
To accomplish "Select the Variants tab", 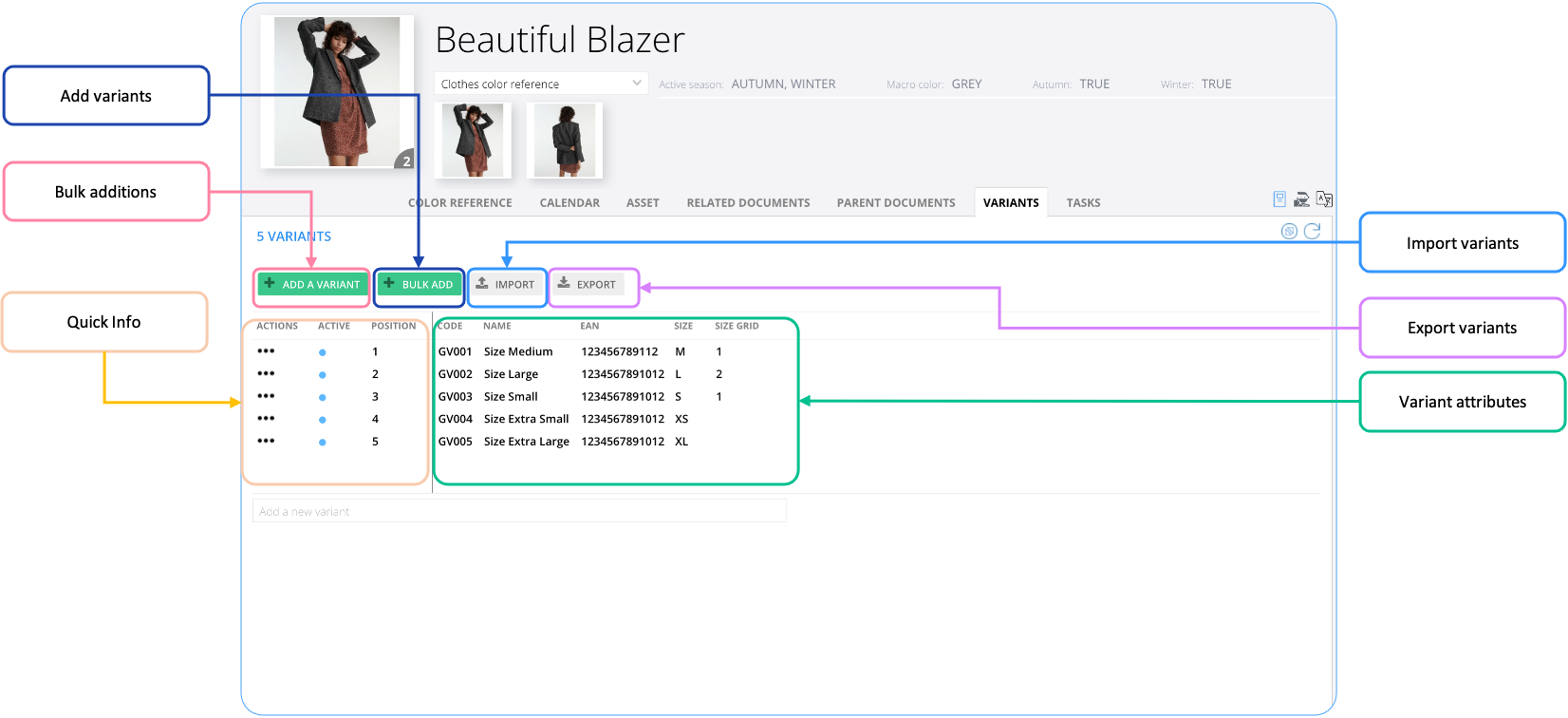I will (1011, 202).
